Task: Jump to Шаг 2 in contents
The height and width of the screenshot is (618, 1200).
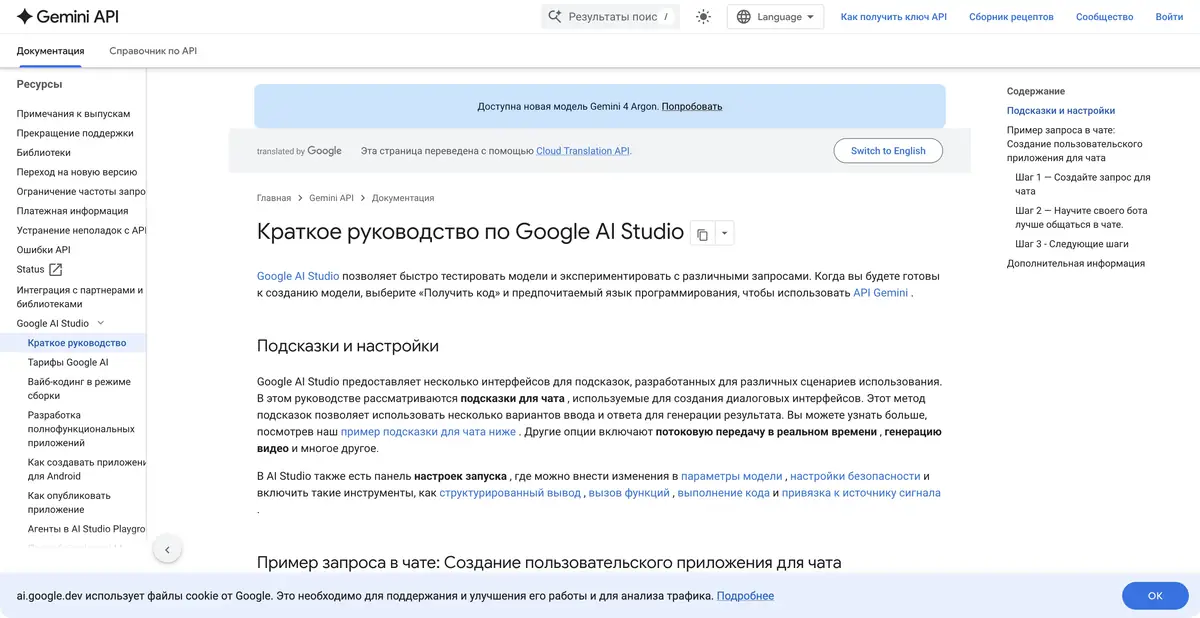Action: [x=1081, y=217]
